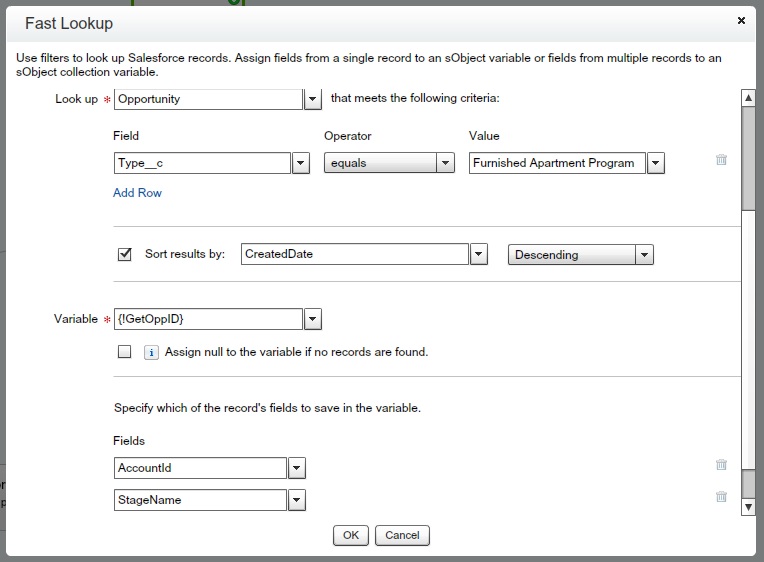
Task: Uncheck the Sort results by checkbox
Action: click(125, 254)
